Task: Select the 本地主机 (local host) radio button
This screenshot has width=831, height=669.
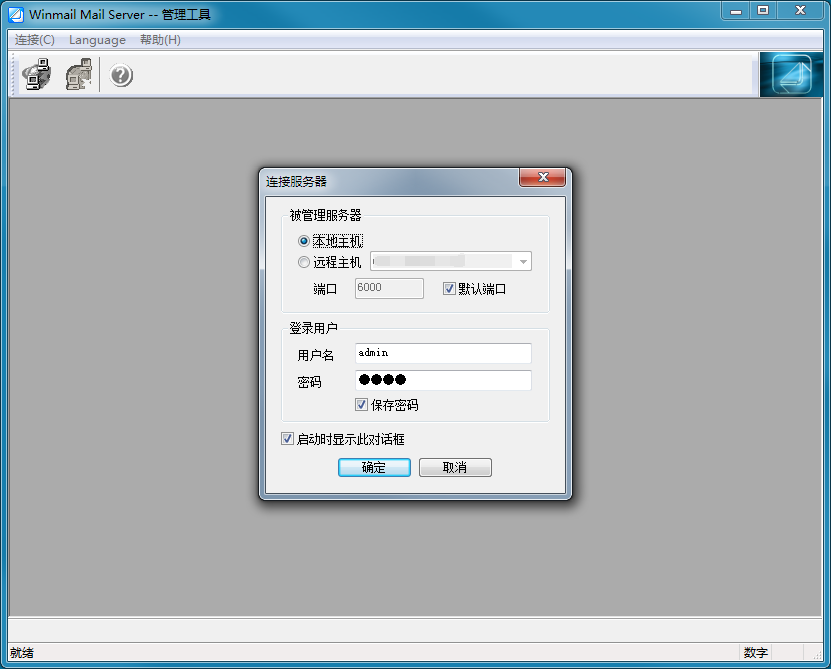Action: coord(303,240)
